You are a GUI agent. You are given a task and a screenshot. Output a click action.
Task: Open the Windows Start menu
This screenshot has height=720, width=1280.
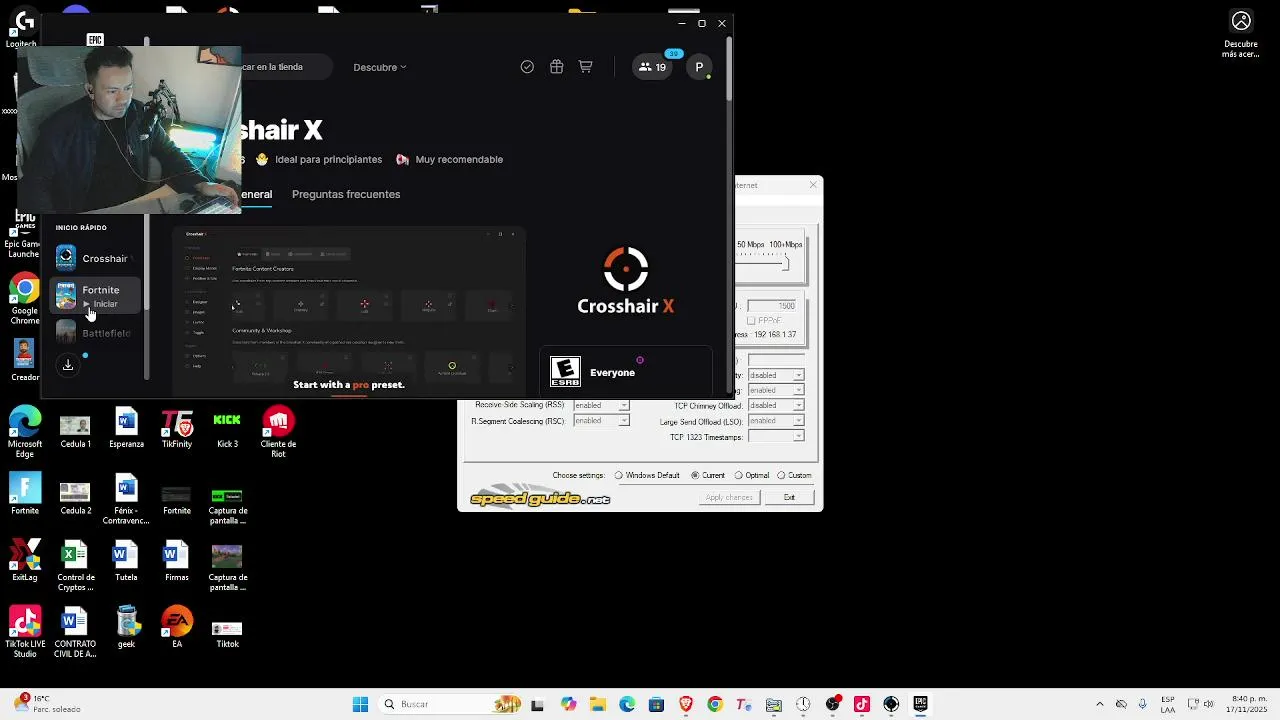tap(360, 704)
